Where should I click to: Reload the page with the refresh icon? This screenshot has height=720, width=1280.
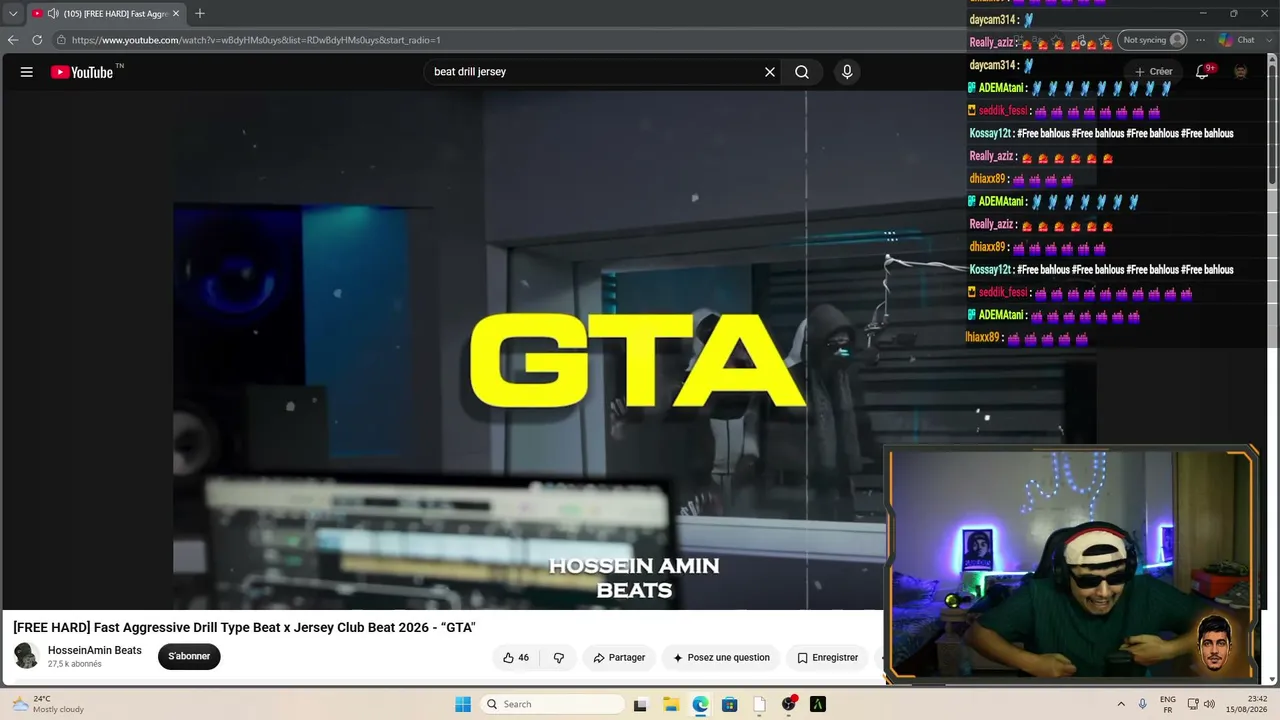click(x=37, y=40)
